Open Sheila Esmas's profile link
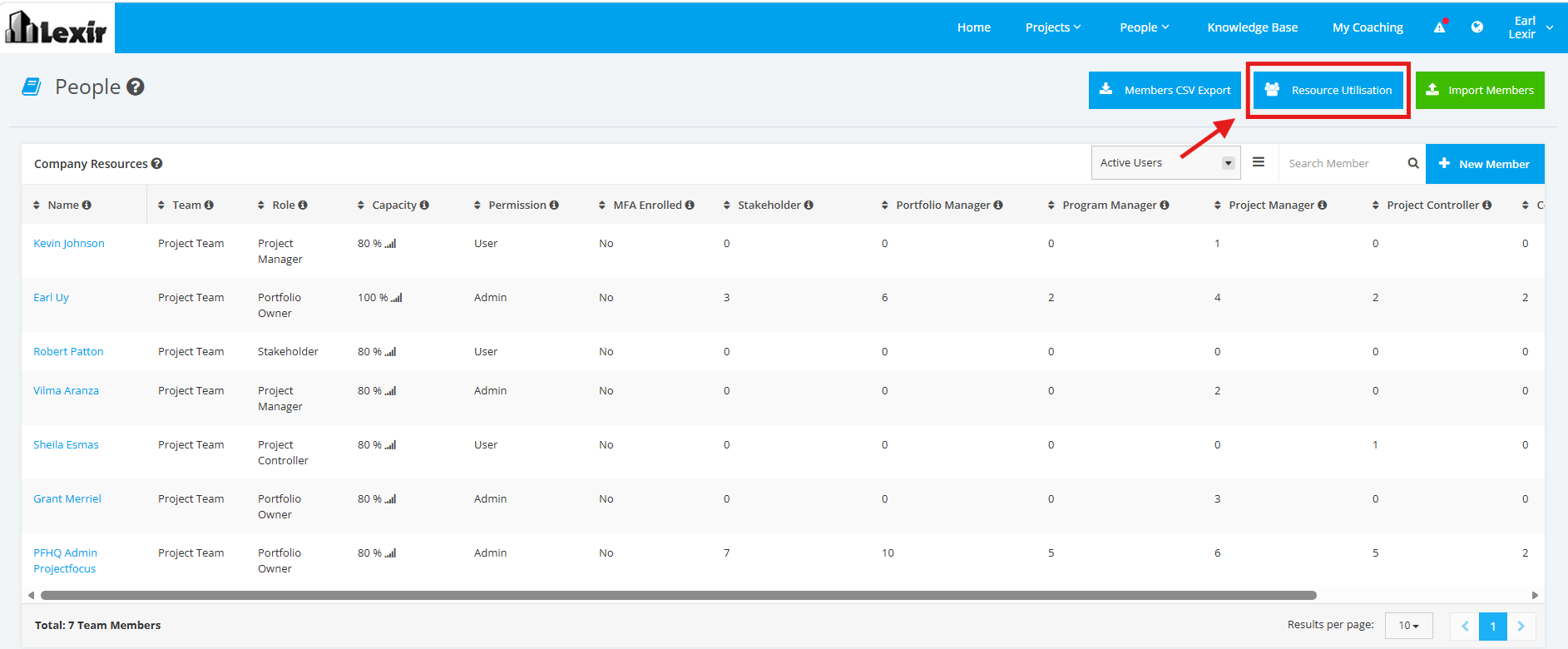The width and height of the screenshot is (1568, 649). click(66, 445)
